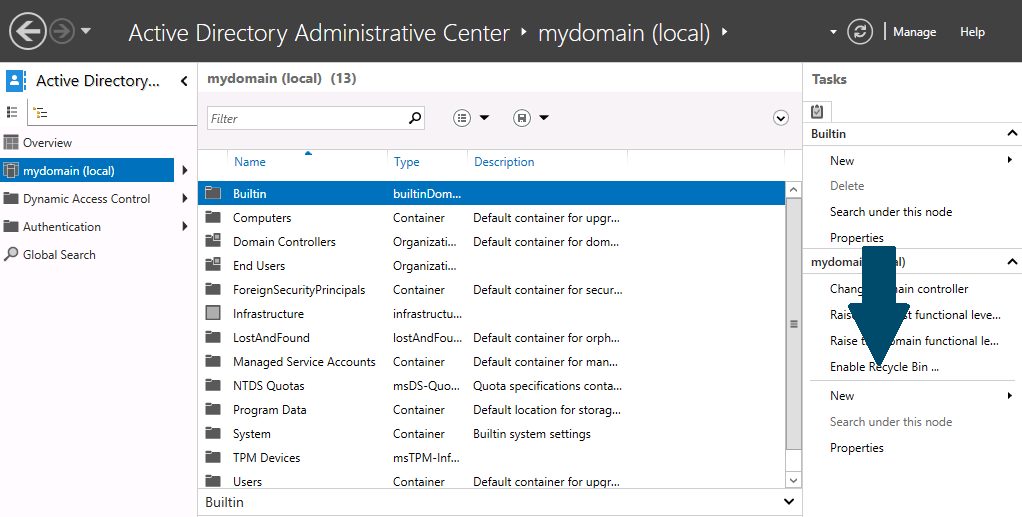This screenshot has width=1022, height=517.
Task: Click the Domain Controllers OU icon
Action: click(213, 241)
